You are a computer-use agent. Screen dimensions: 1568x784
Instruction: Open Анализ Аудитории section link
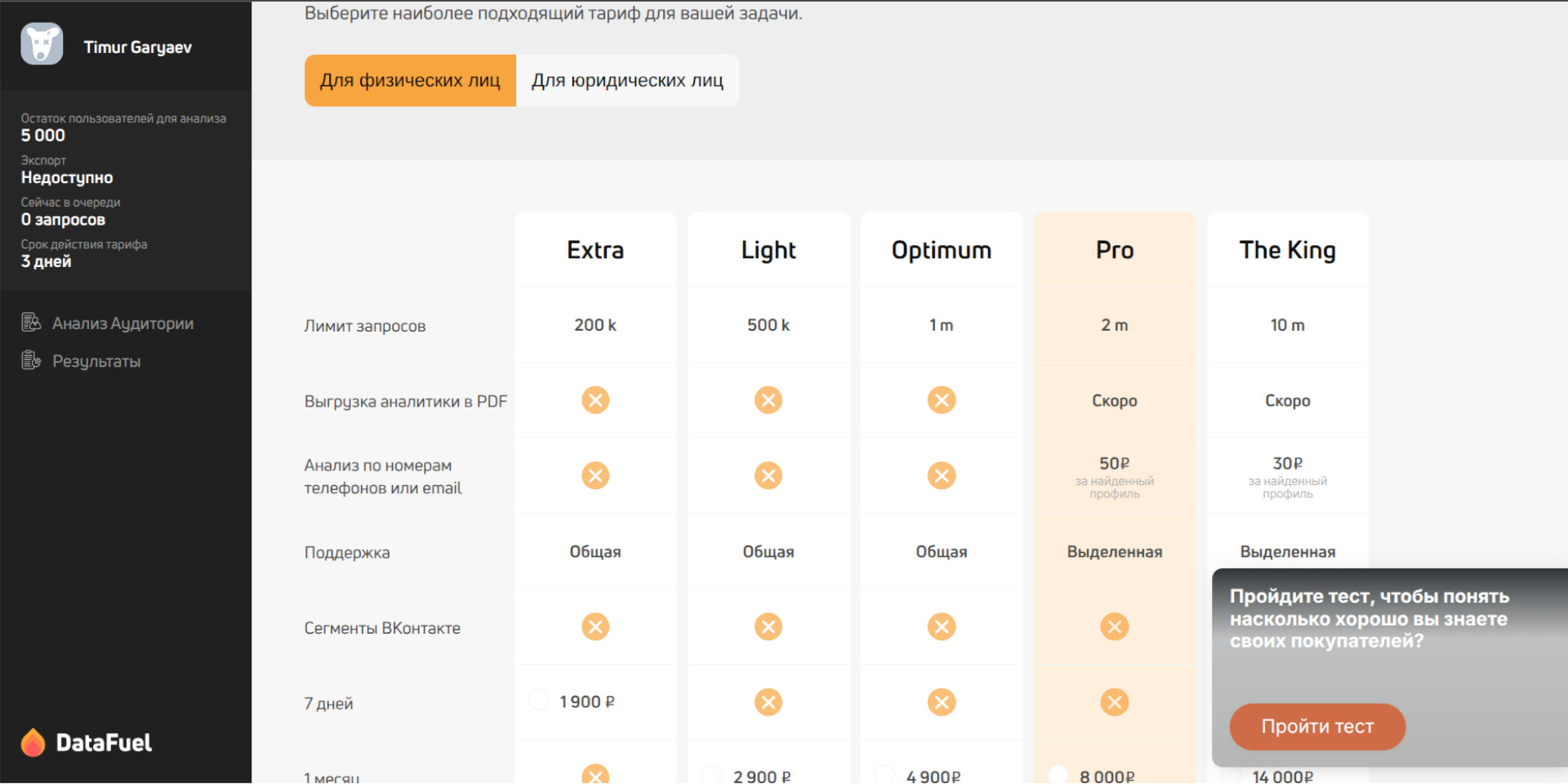[122, 323]
